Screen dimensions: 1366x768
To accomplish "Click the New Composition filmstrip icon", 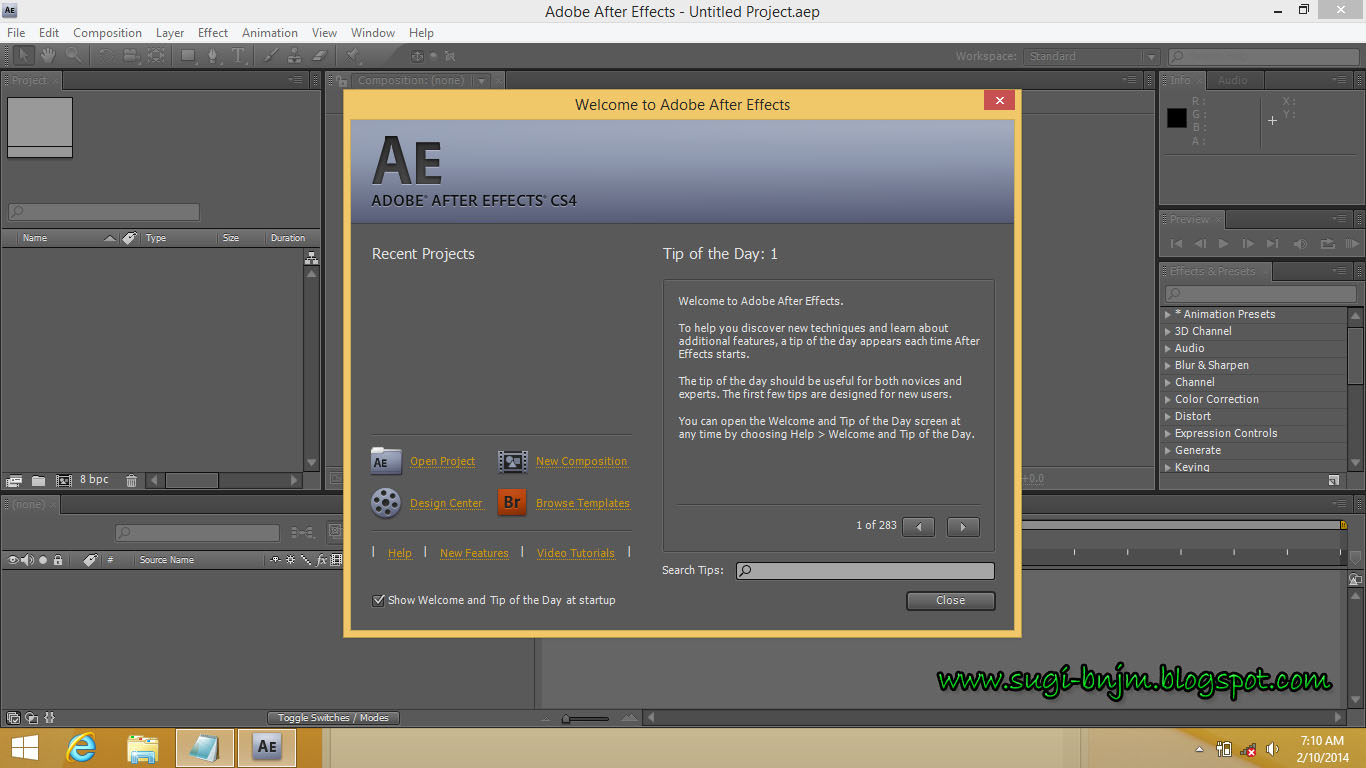I will pos(513,461).
